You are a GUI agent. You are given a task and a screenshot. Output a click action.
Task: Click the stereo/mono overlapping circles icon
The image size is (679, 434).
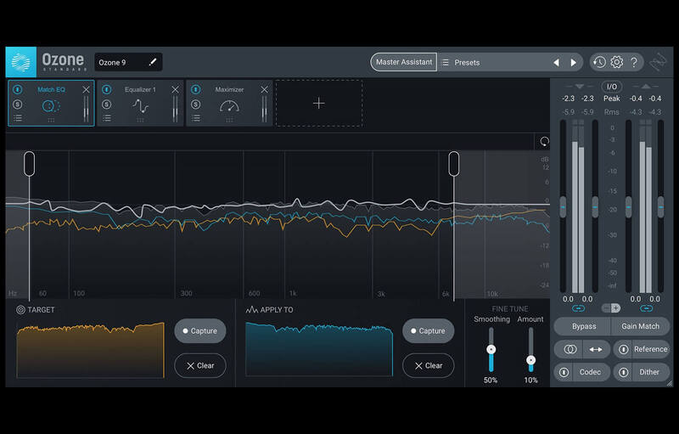pos(570,349)
